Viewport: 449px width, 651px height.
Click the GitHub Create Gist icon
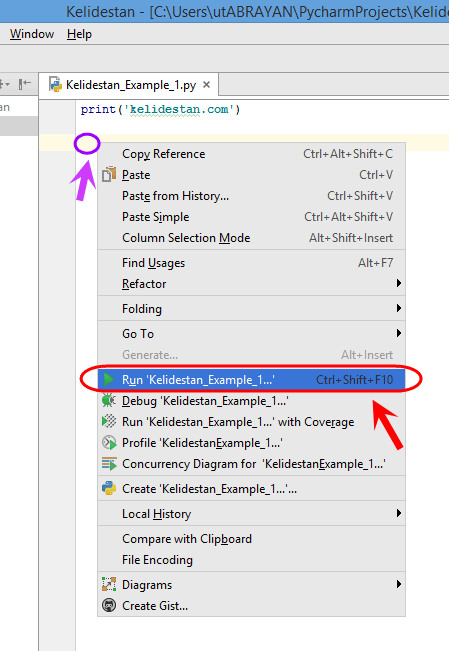click(109, 606)
